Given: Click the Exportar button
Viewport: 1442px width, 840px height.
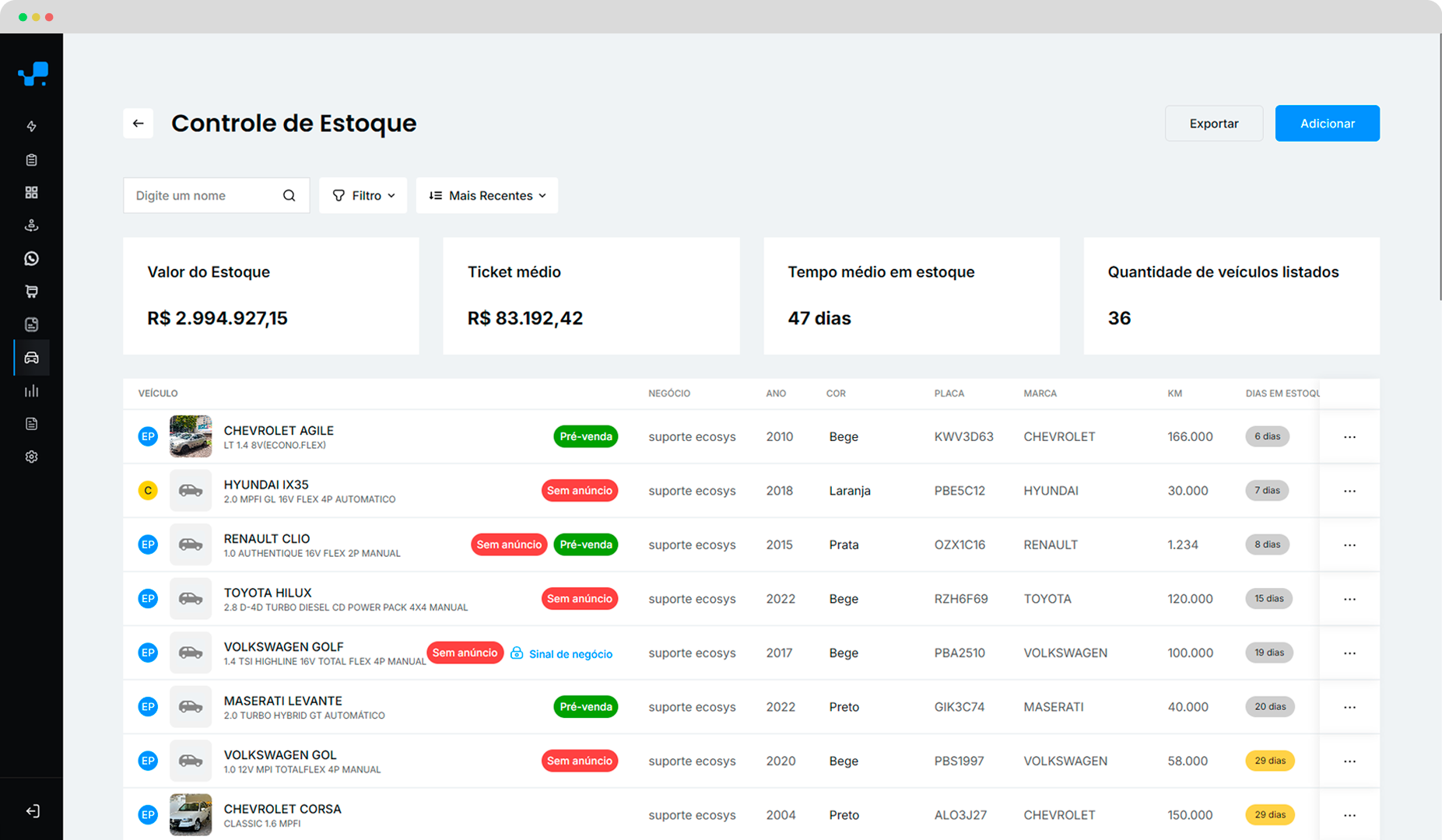Looking at the screenshot, I should coord(1214,123).
